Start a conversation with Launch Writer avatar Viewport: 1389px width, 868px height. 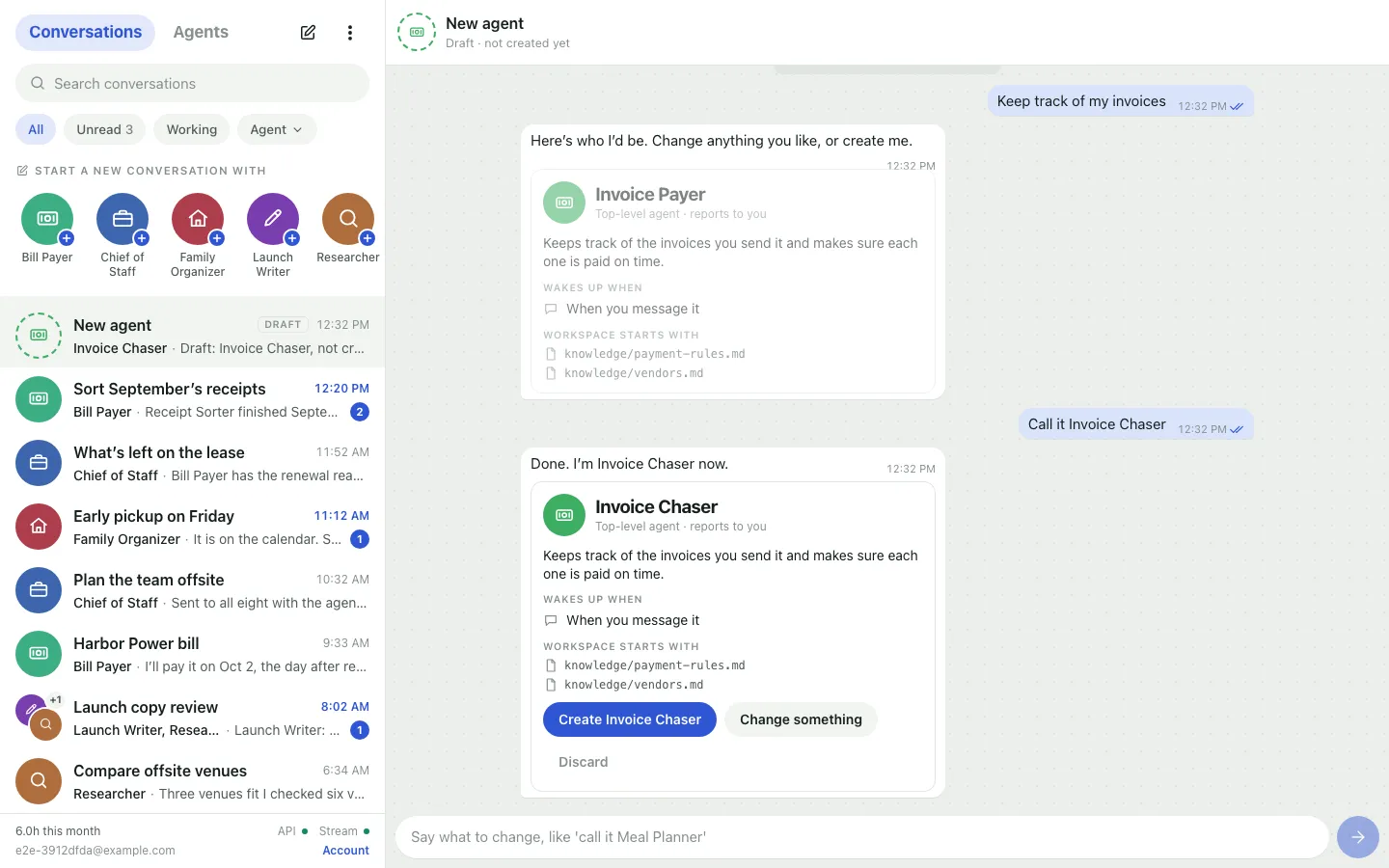tap(273, 220)
